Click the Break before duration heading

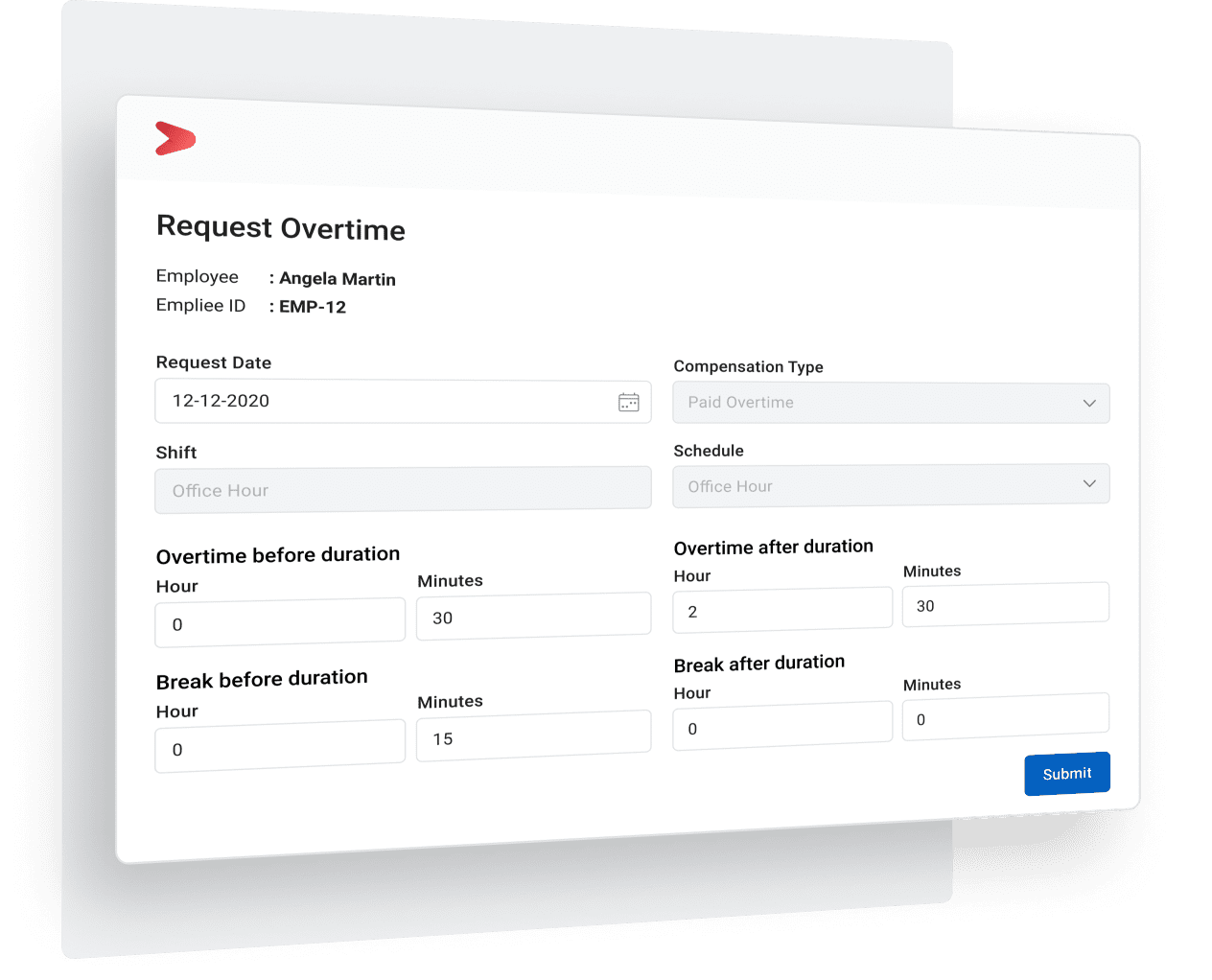262,680
